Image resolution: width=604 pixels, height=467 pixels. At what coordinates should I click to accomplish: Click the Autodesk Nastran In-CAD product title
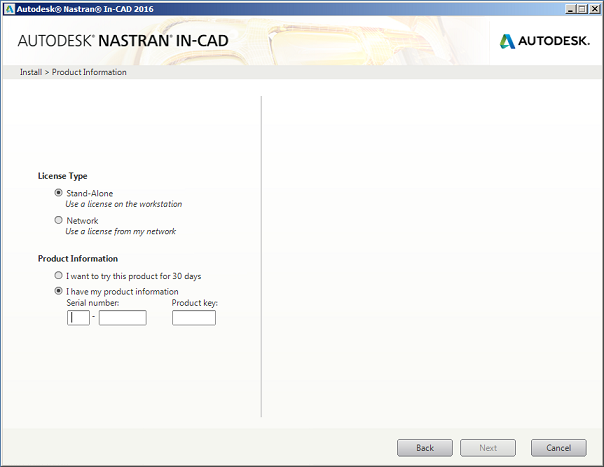pyautogui.click(x=123, y=41)
